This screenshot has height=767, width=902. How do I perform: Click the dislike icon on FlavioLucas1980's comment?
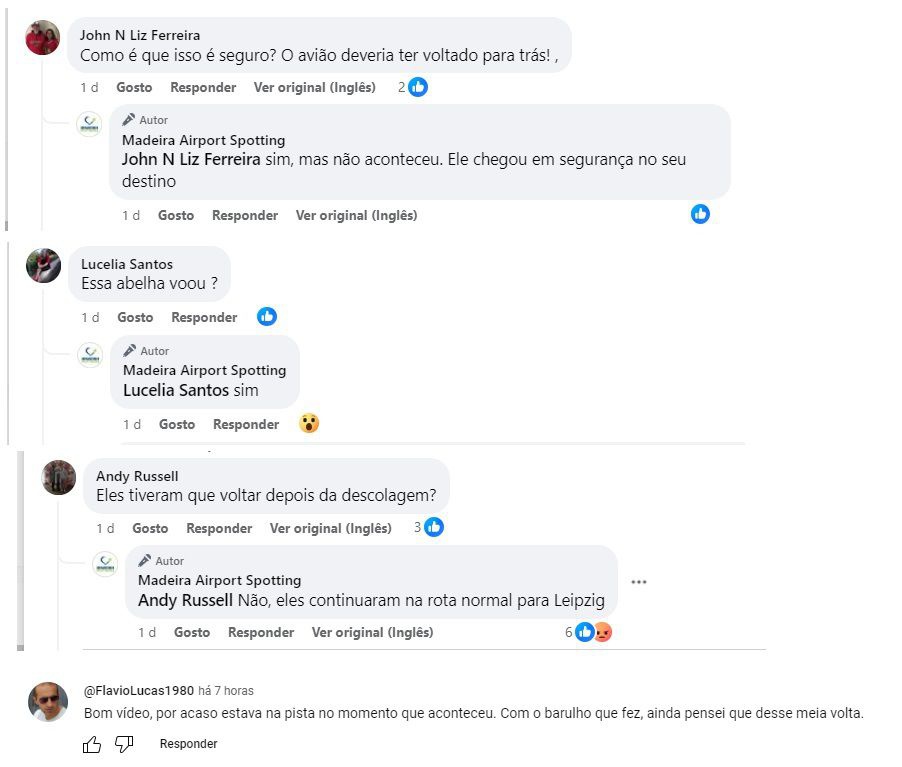(x=124, y=744)
